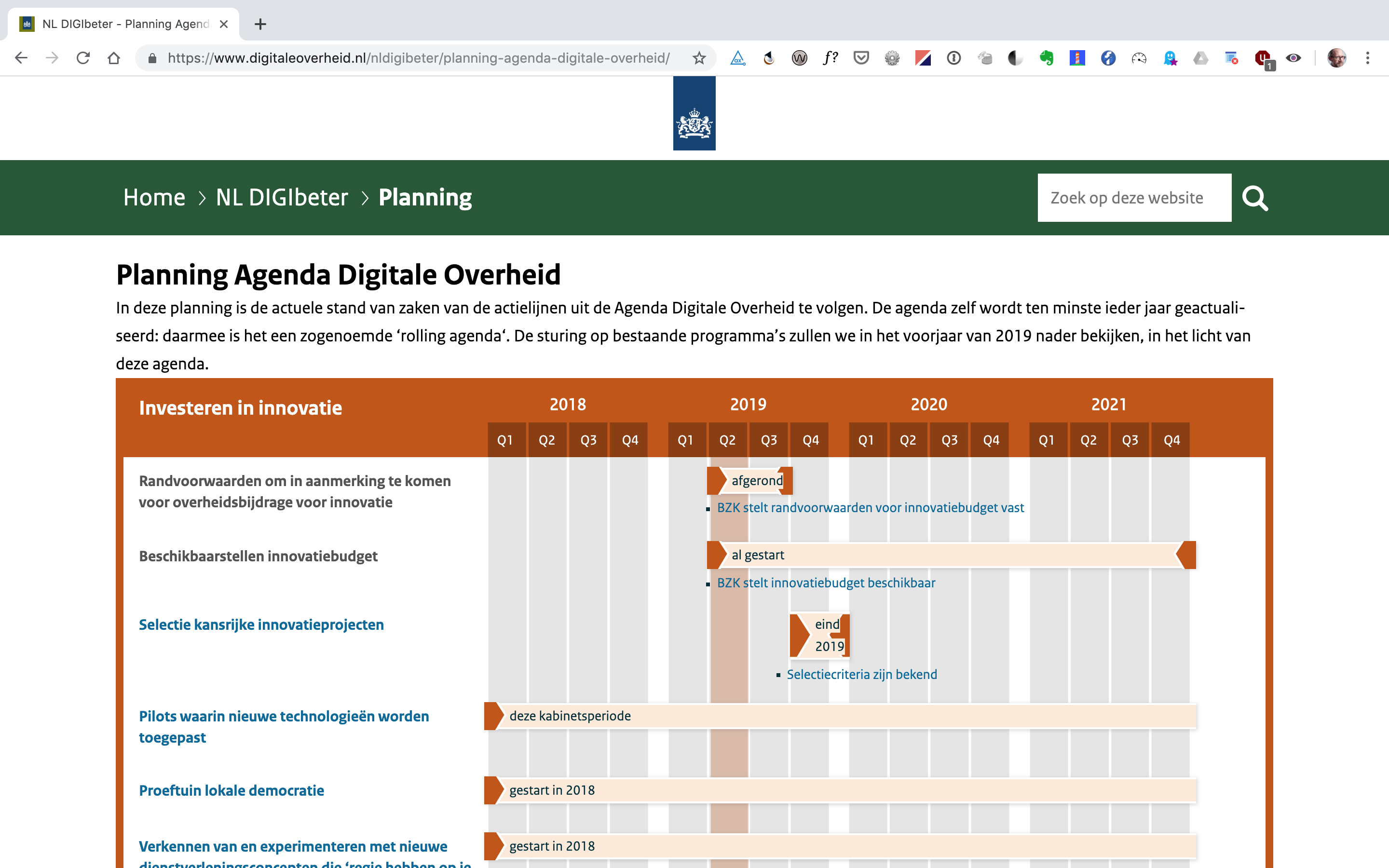Click the 'al gestart' timeline bar
1389x868 pixels.
point(951,555)
